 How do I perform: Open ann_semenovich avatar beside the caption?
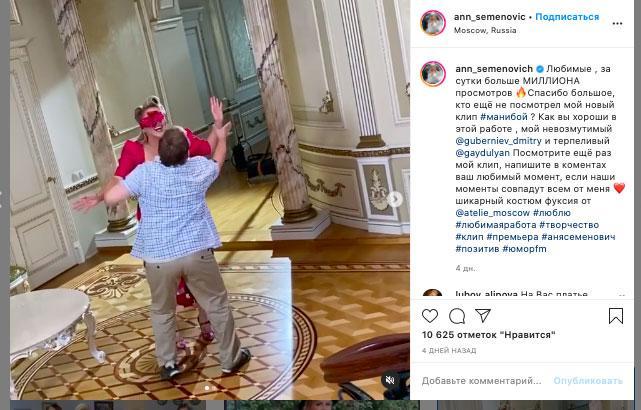tap(433, 74)
